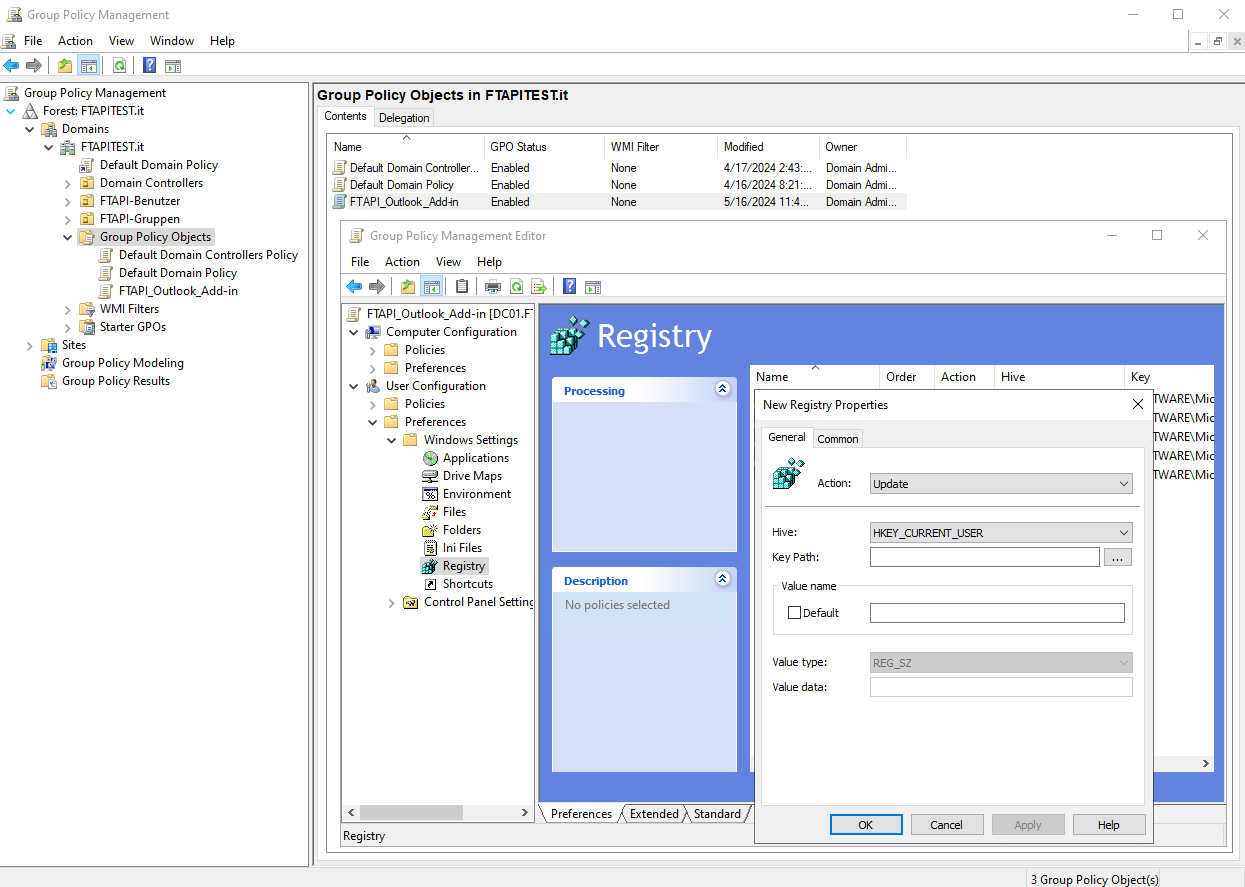Click the Print icon in Editor toolbar
This screenshot has height=887, width=1245.
click(x=493, y=287)
